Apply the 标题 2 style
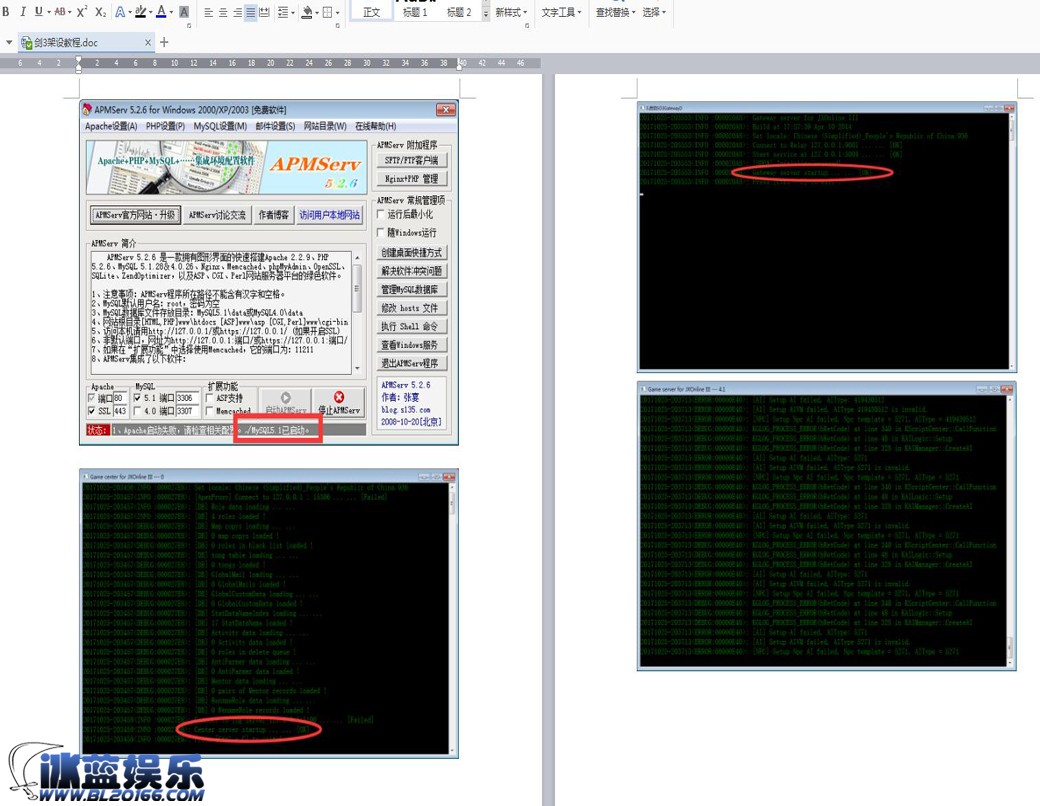Screen dimensions: 1040x806 (x=459, y=12)
